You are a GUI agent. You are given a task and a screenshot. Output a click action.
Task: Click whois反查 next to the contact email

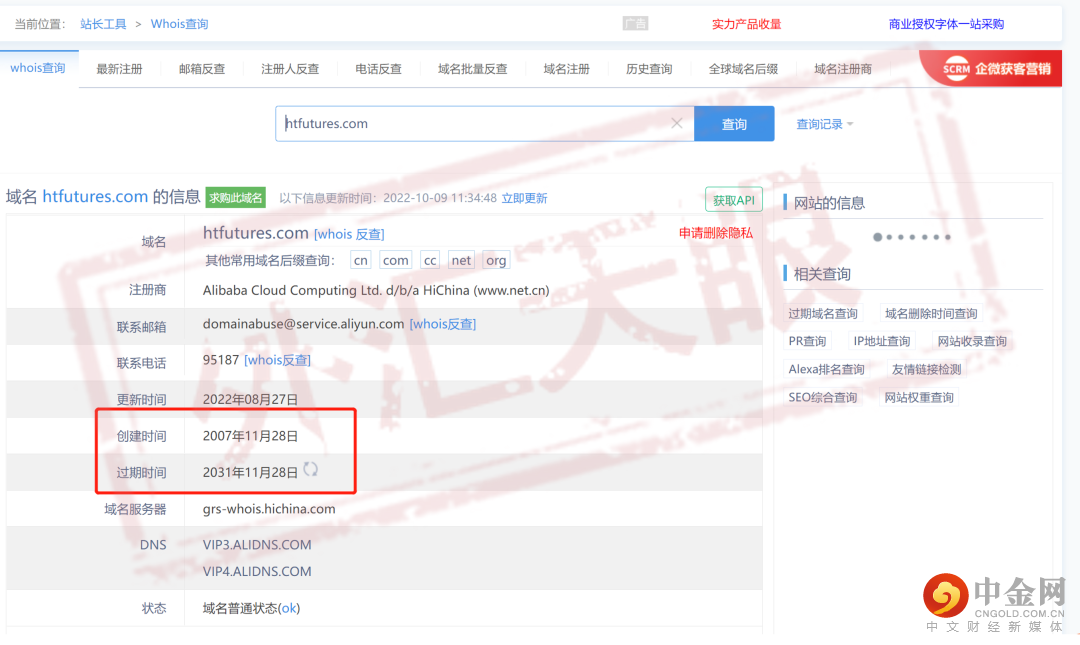click(443, 324)
